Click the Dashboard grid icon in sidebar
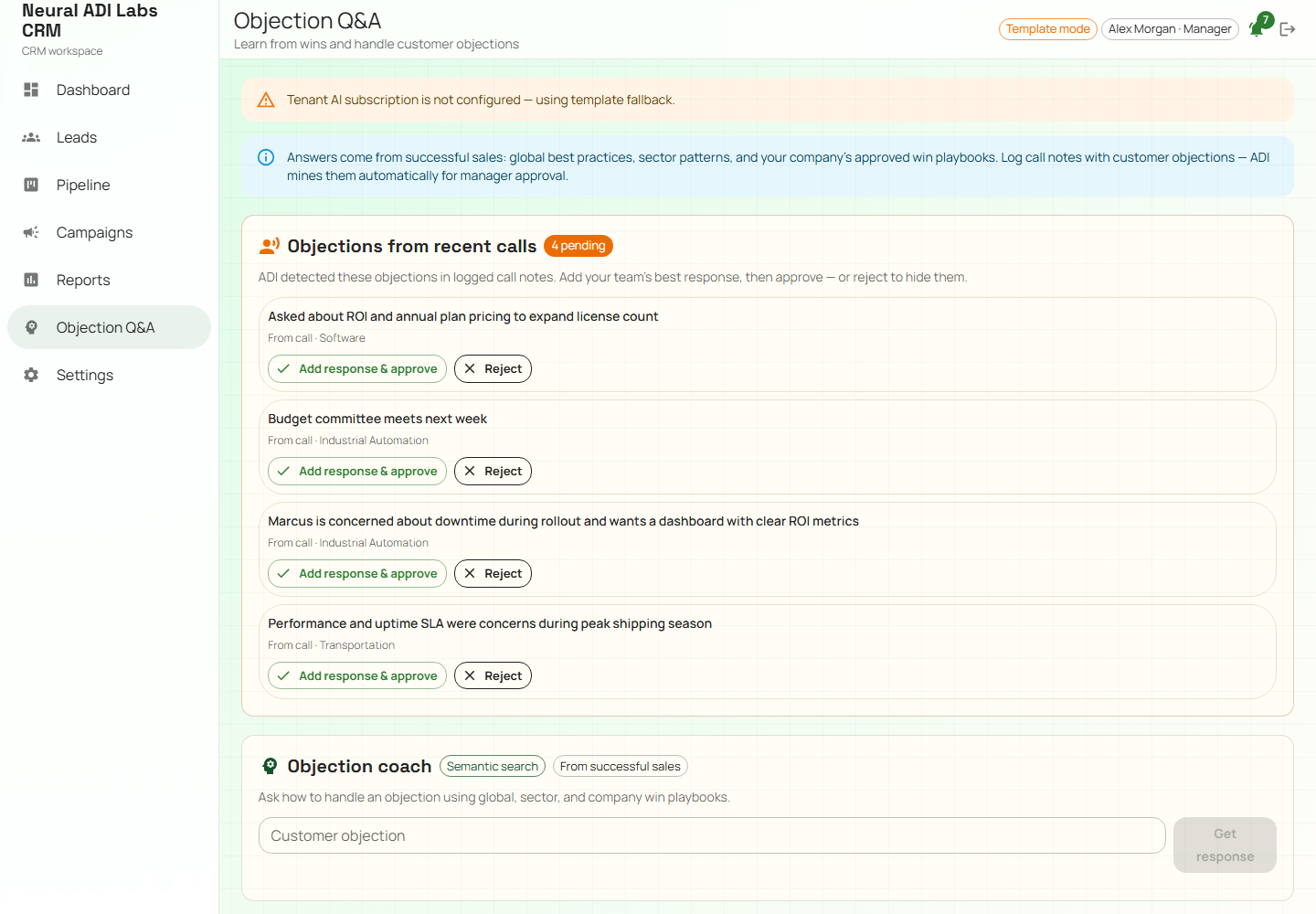Viewport: 1316px width, 914px height. 31,90
